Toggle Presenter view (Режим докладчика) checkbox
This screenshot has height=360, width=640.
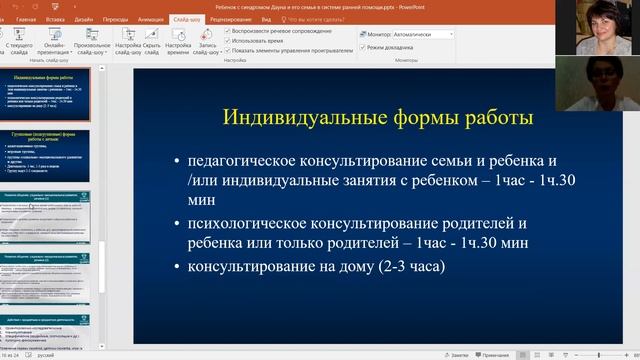[x=362, y=47]
